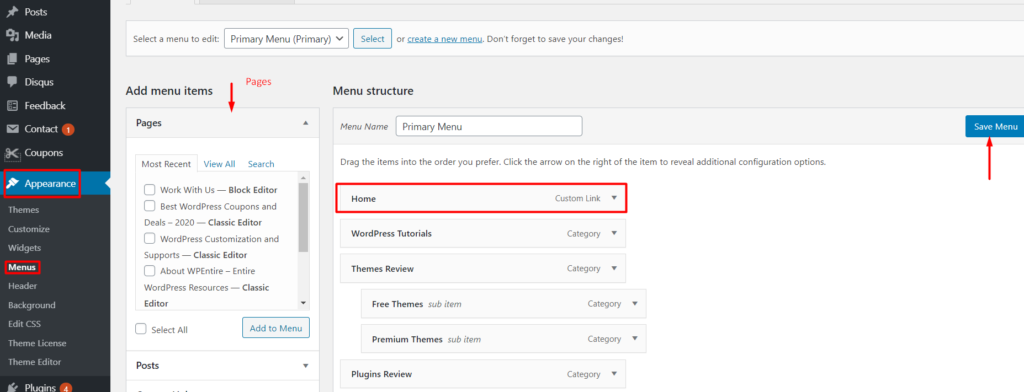Open Edit CSS under Appearance
1024x392 pixels.
click(25, 324)
